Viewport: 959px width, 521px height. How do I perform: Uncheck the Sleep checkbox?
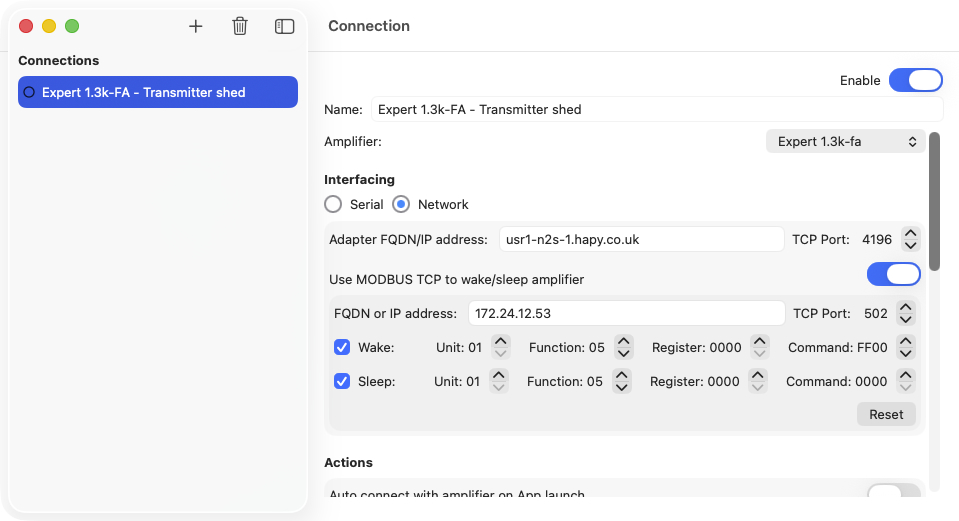click(x=342, y=381)
